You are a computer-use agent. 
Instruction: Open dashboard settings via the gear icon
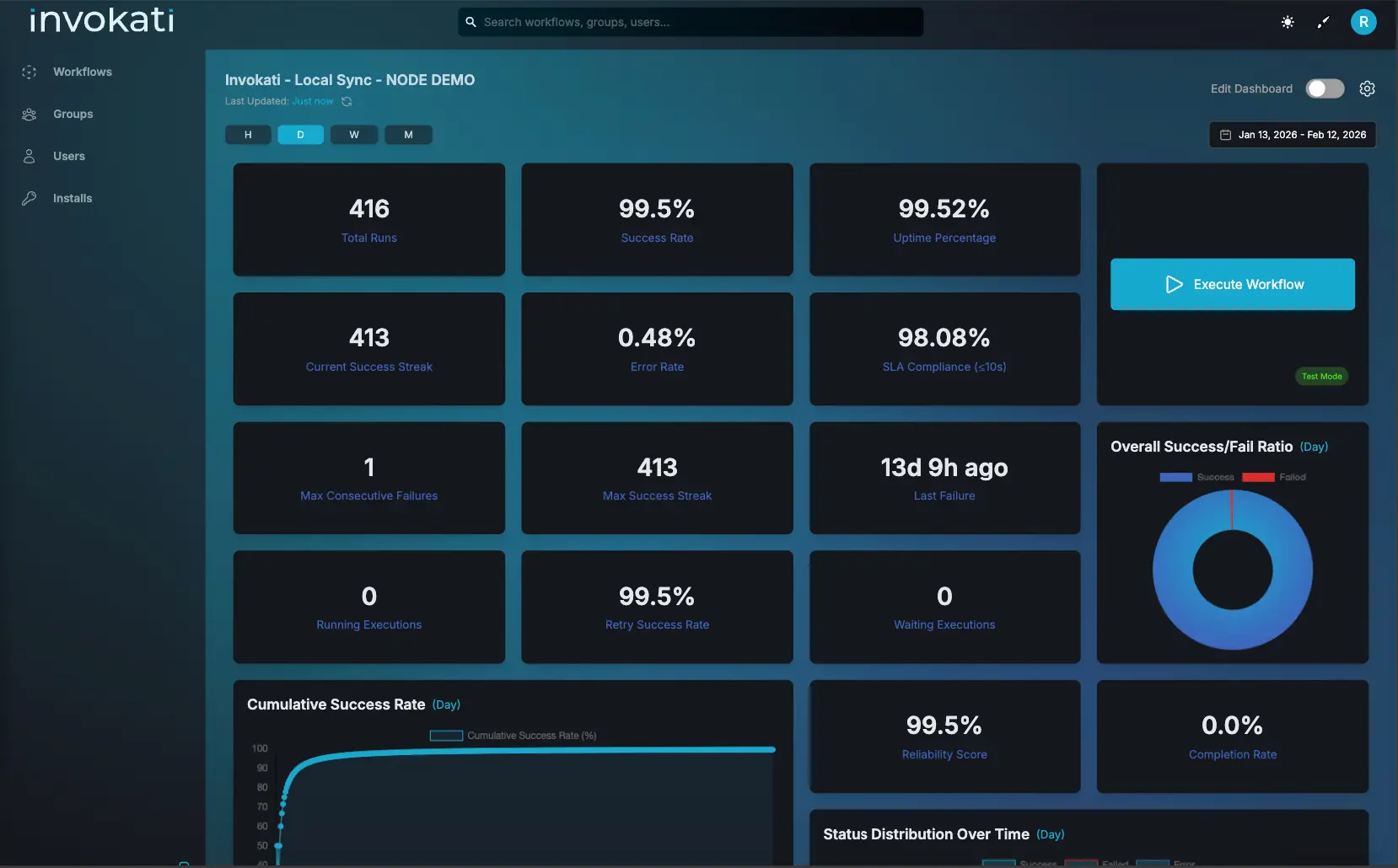click(1367, 88)
